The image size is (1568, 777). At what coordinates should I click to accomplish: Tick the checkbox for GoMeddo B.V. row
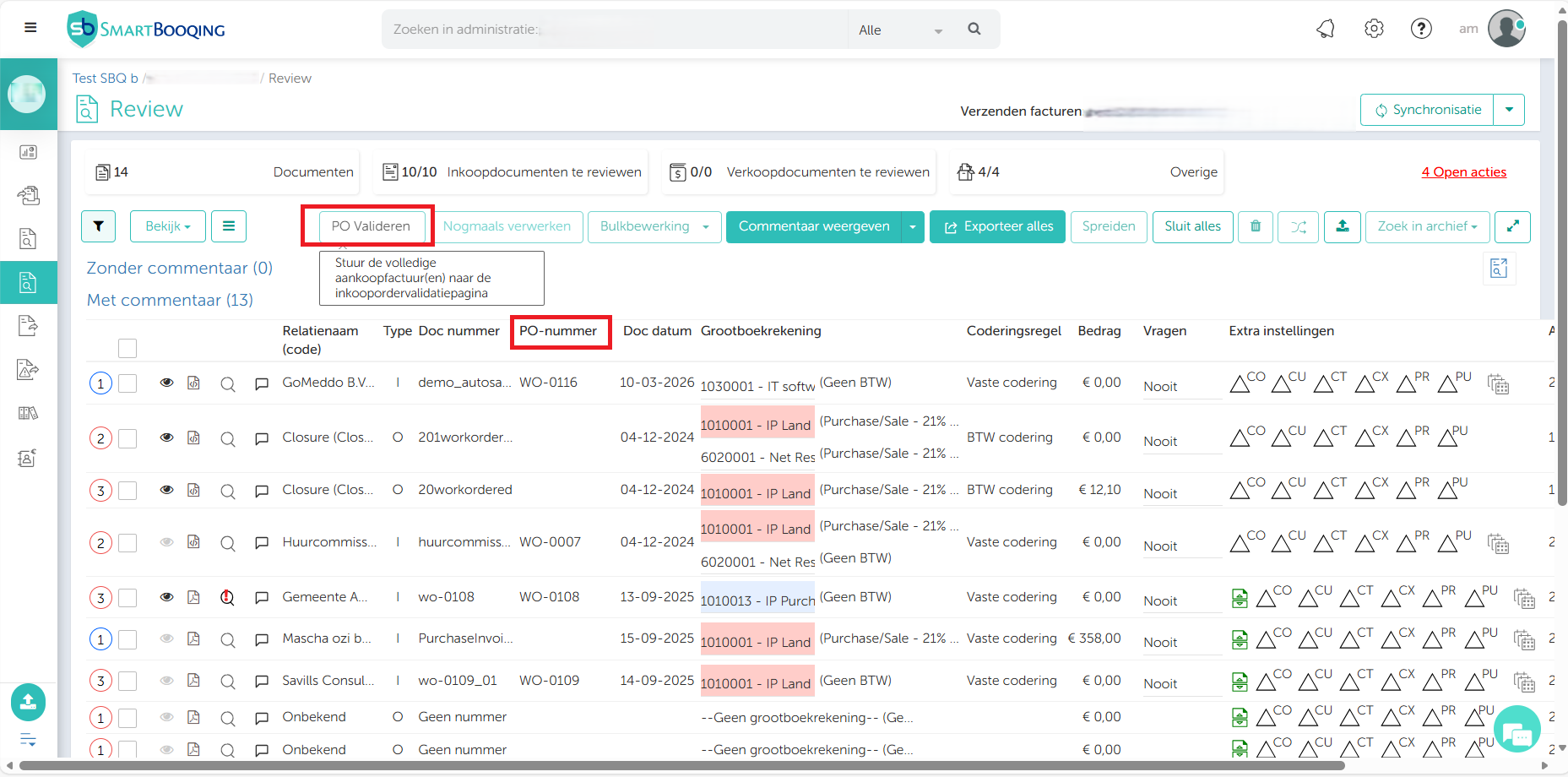tap(128, 383)
